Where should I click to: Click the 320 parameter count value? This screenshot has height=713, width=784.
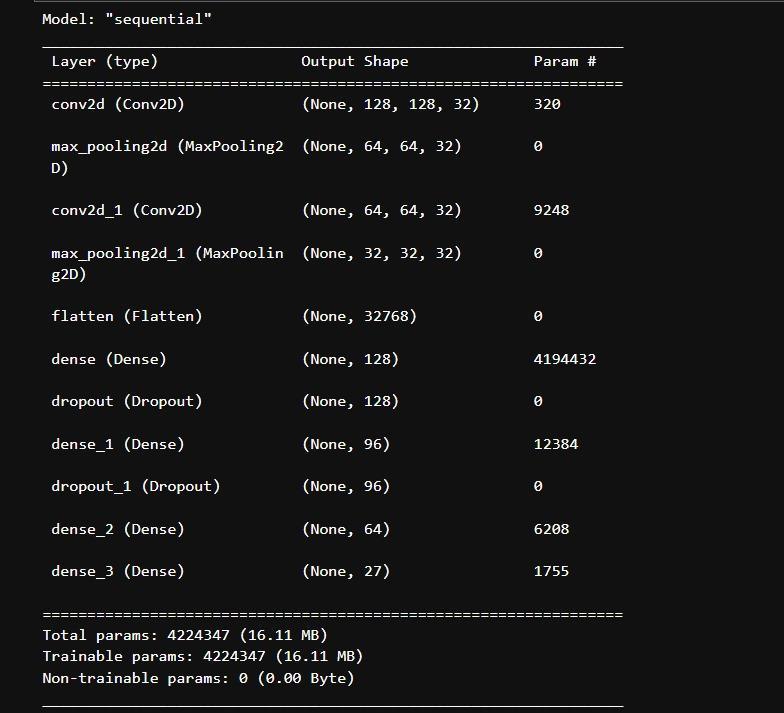[547, 104]
